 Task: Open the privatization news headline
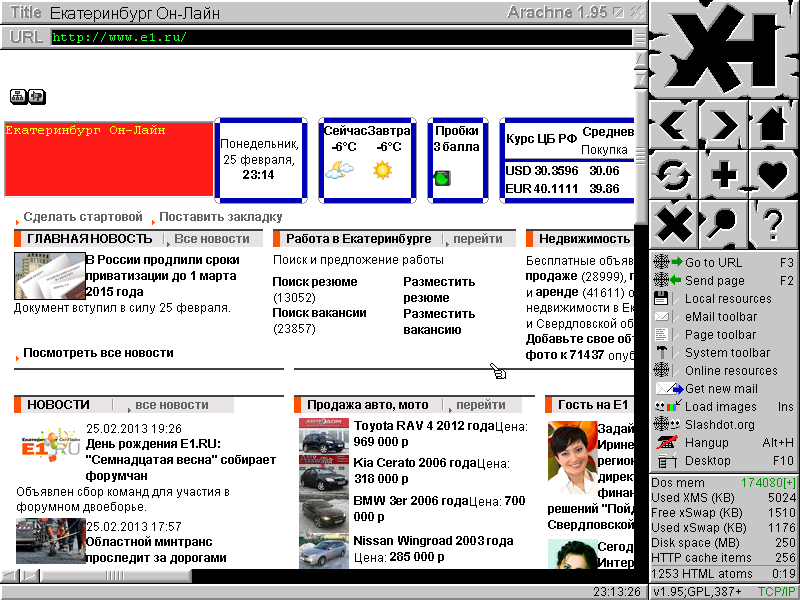coord(162,276)
